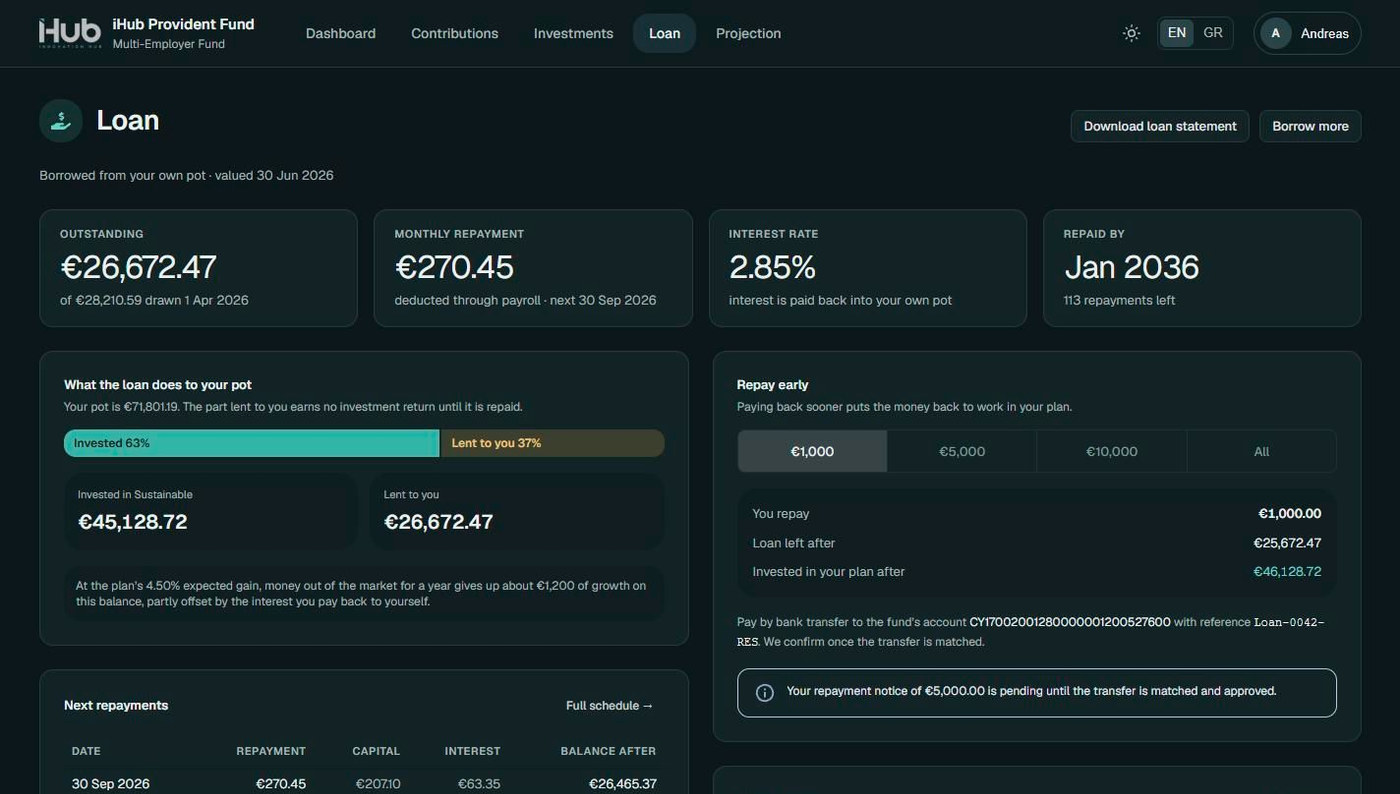Click the Repayment column header
This screenshot has height=794, width=1400.
[271, 751]
